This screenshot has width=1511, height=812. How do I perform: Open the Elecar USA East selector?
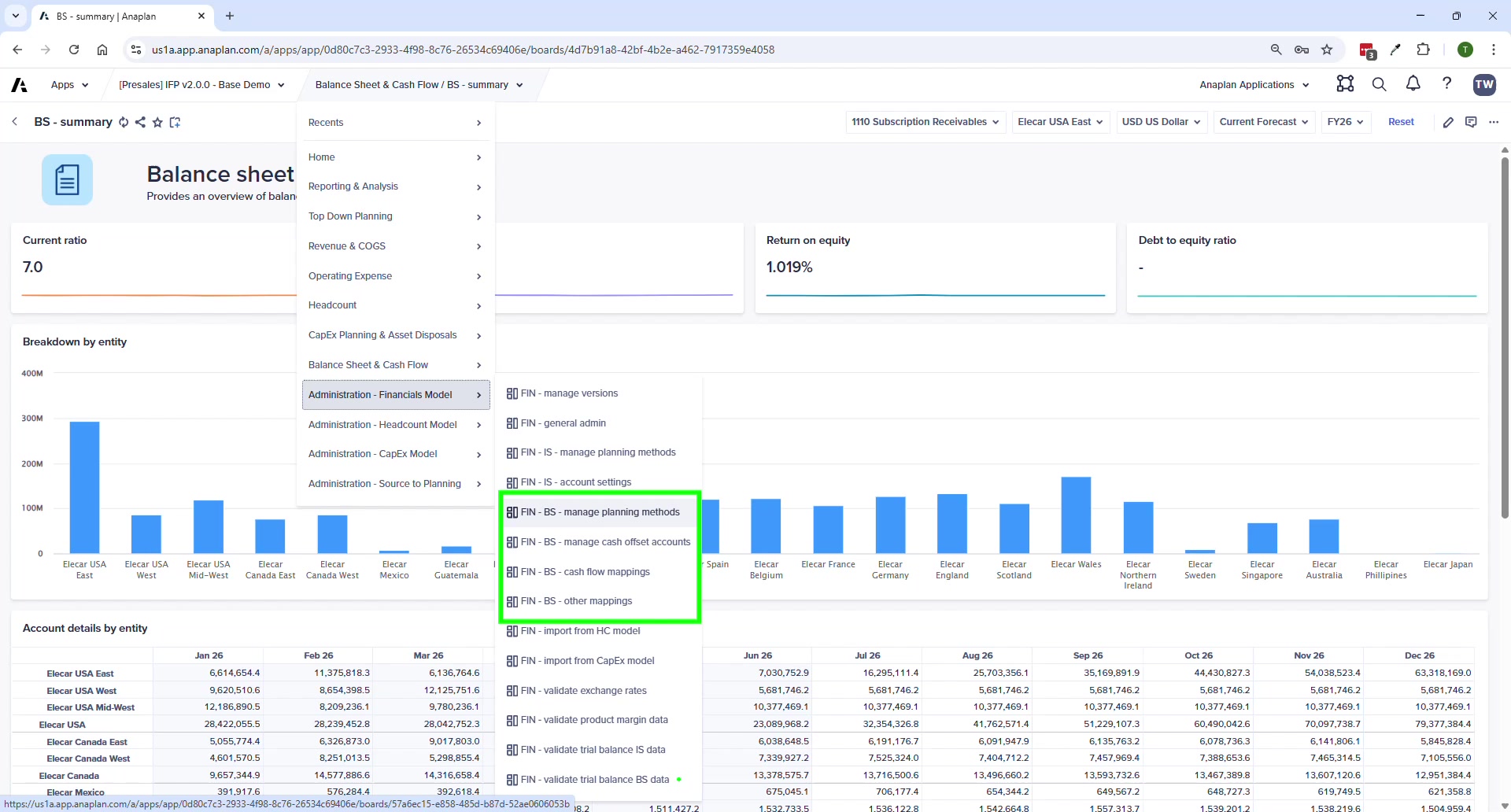coord(1060,122)
